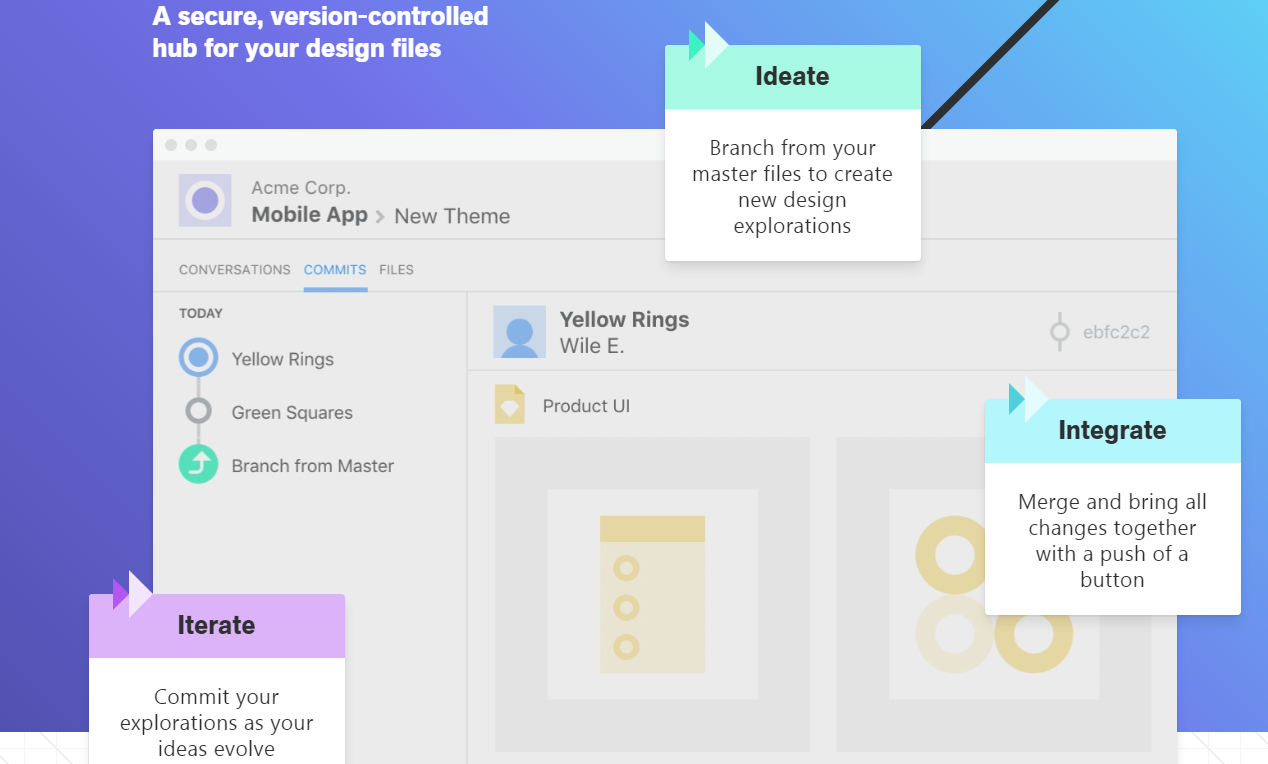Select the Yellow Rings commit node icon

199,357
